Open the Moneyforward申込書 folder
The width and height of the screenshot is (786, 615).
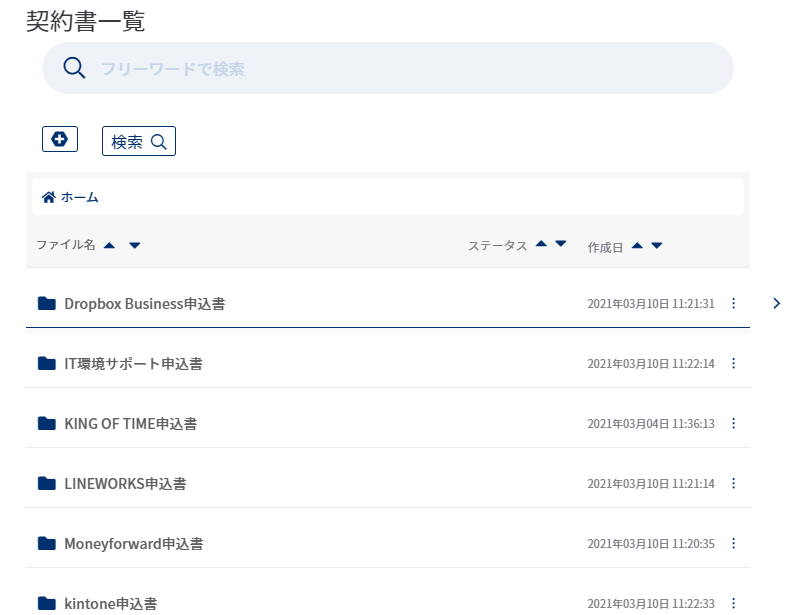134,544
